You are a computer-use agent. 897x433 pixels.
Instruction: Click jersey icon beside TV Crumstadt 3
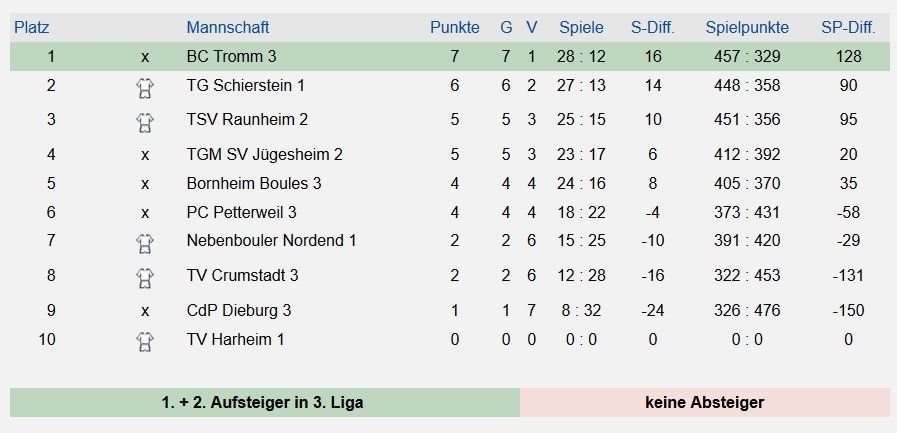coord(145,279)
